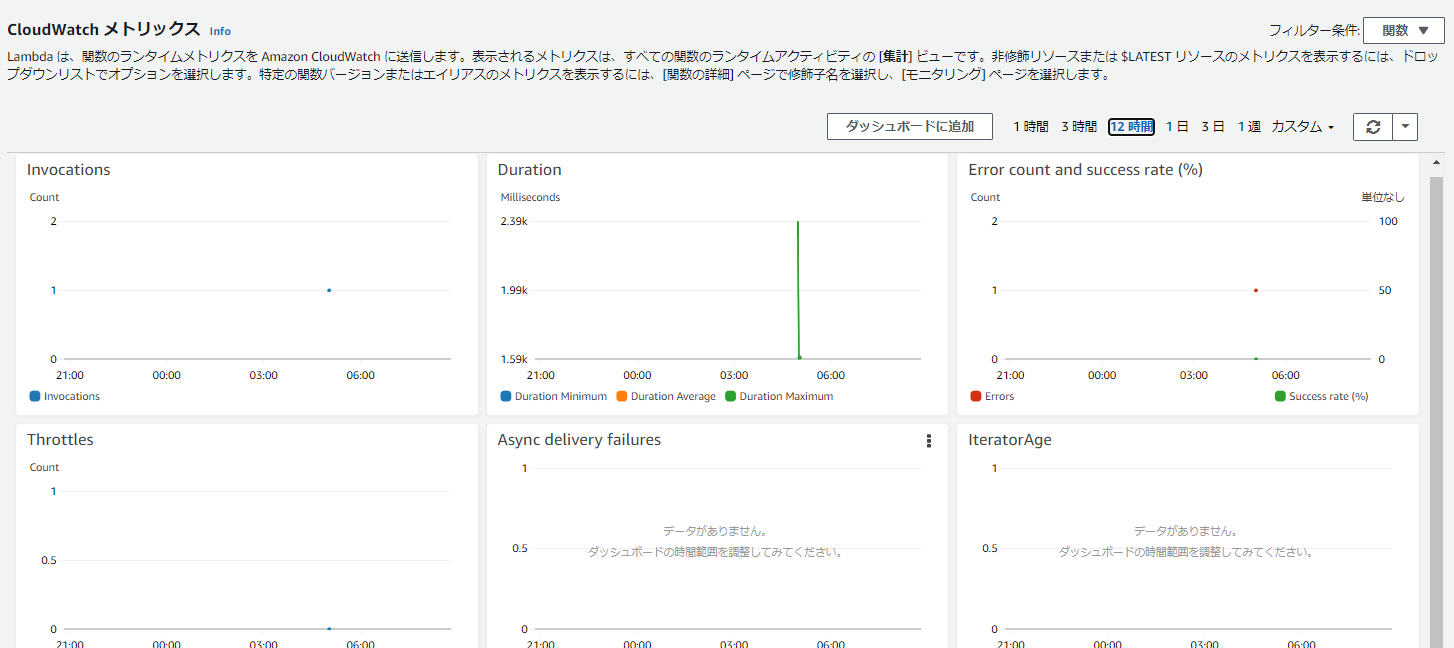This screenshot has height=648, width=1454.
Task: Toggle the Invocations legend swatch
Action: click(35, 396)
